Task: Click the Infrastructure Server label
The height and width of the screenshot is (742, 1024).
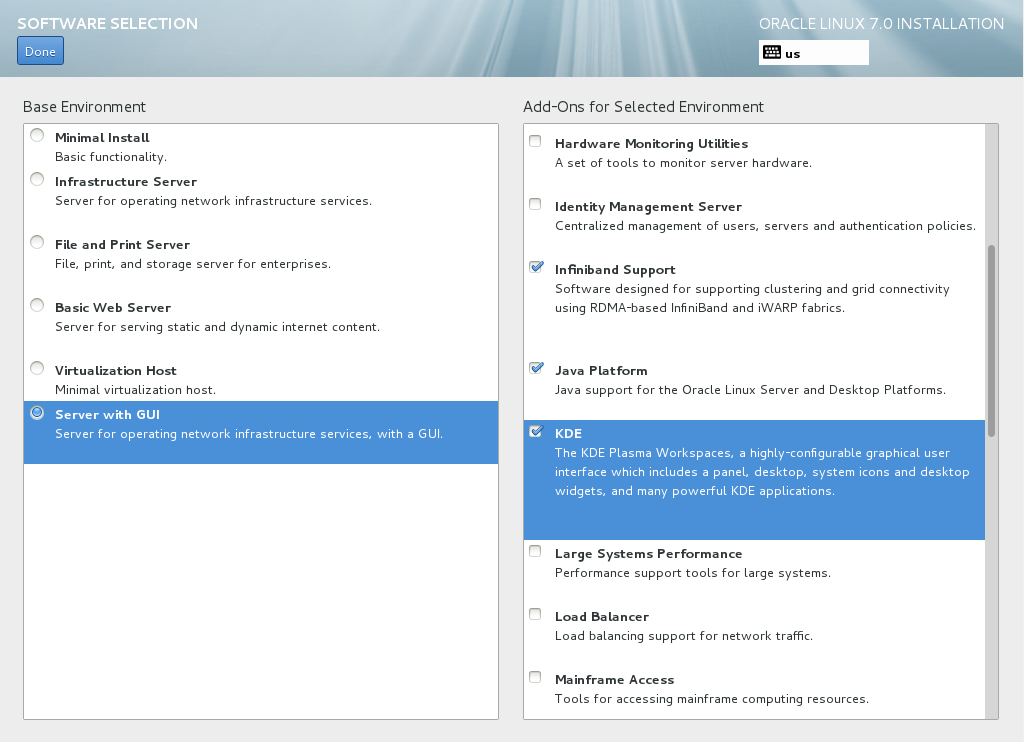Action: [126, 182]
